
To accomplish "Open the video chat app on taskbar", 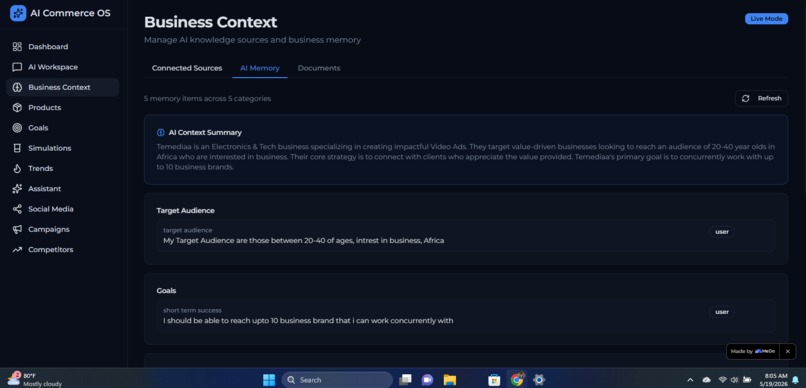I will pos(427,380).
